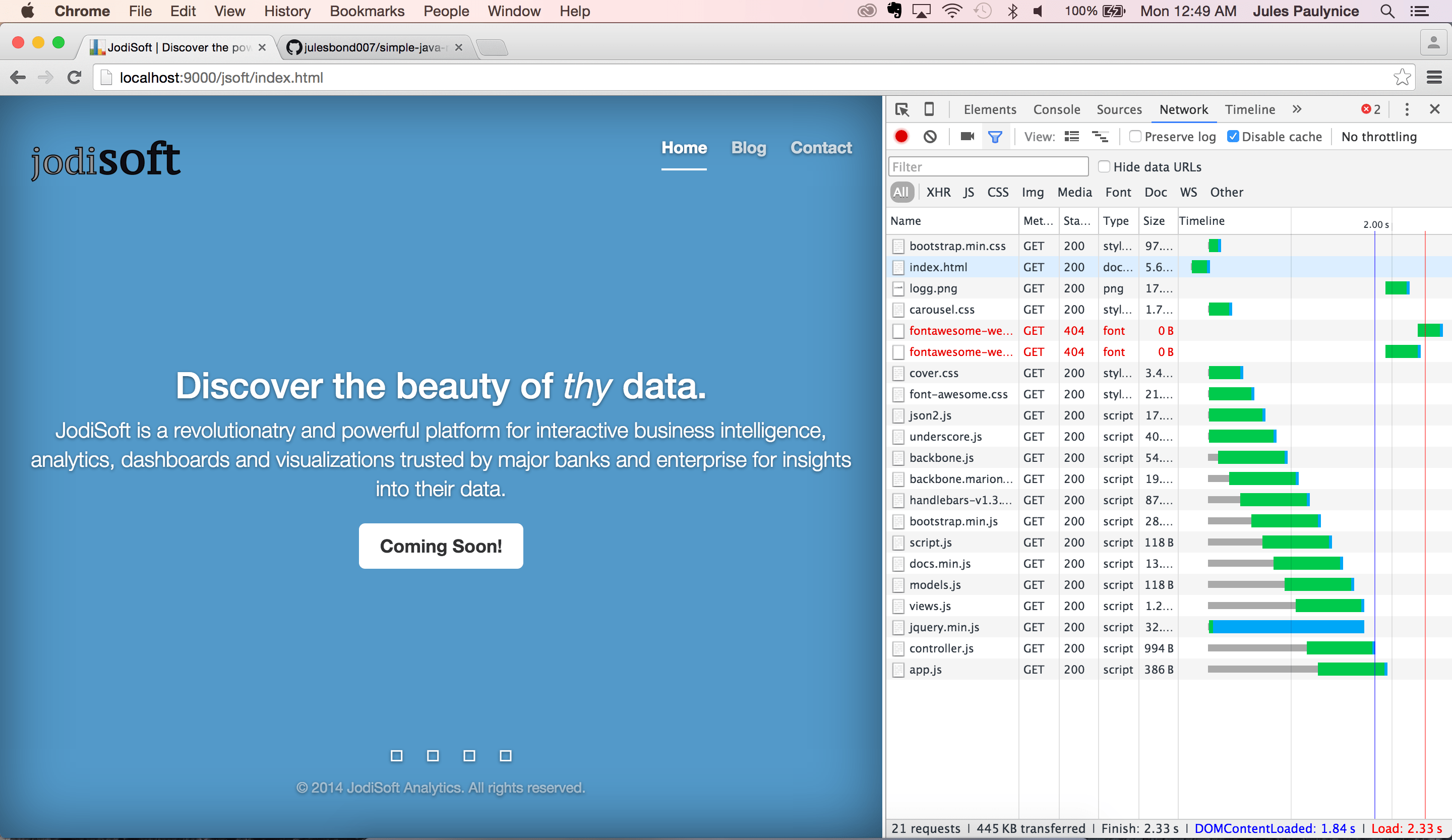Expand hidden DevTools panels with chevron

(1298, 109)
